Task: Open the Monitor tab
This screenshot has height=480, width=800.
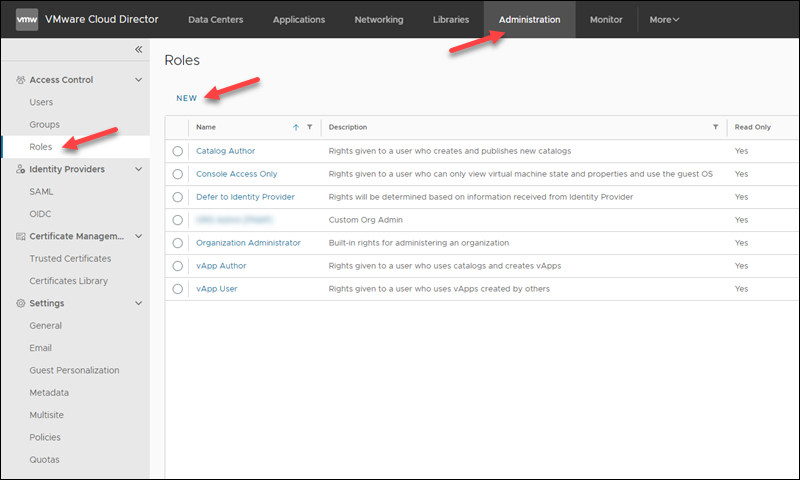Action: point(606,19)
